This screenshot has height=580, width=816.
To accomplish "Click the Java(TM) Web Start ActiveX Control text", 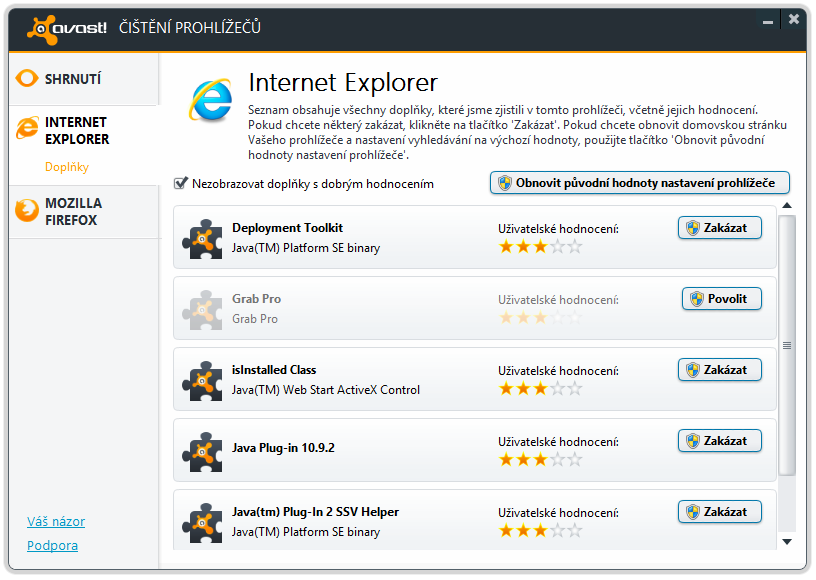I will point(326,390).
